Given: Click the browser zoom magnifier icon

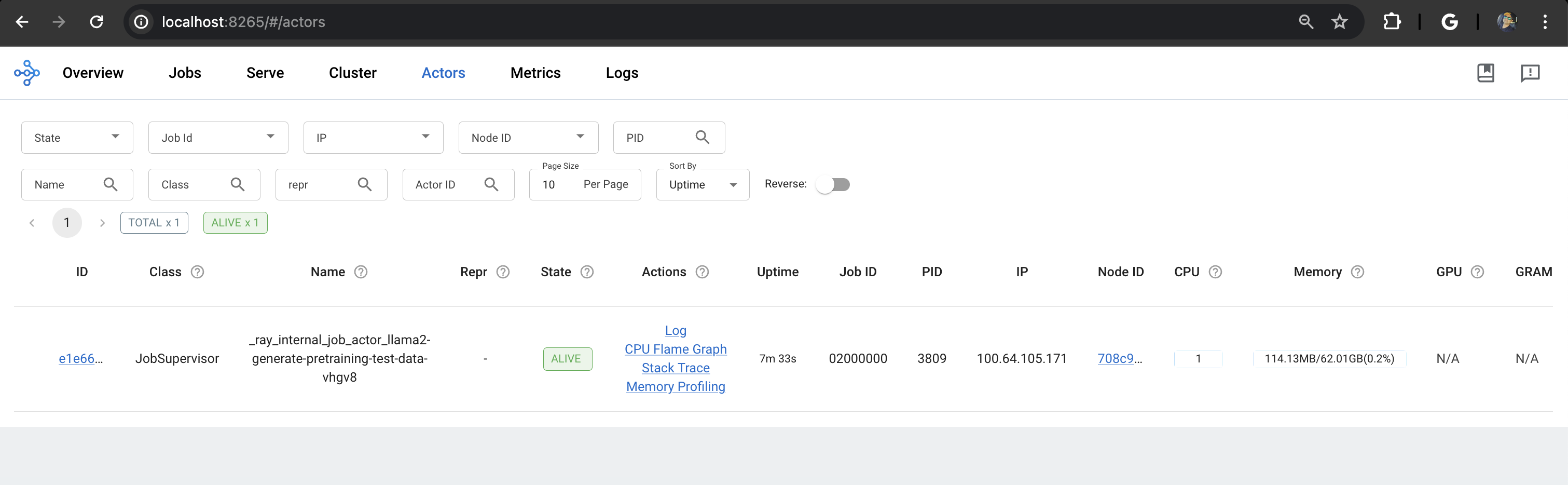Looking at the screenshot, I should click(1305, 22).
